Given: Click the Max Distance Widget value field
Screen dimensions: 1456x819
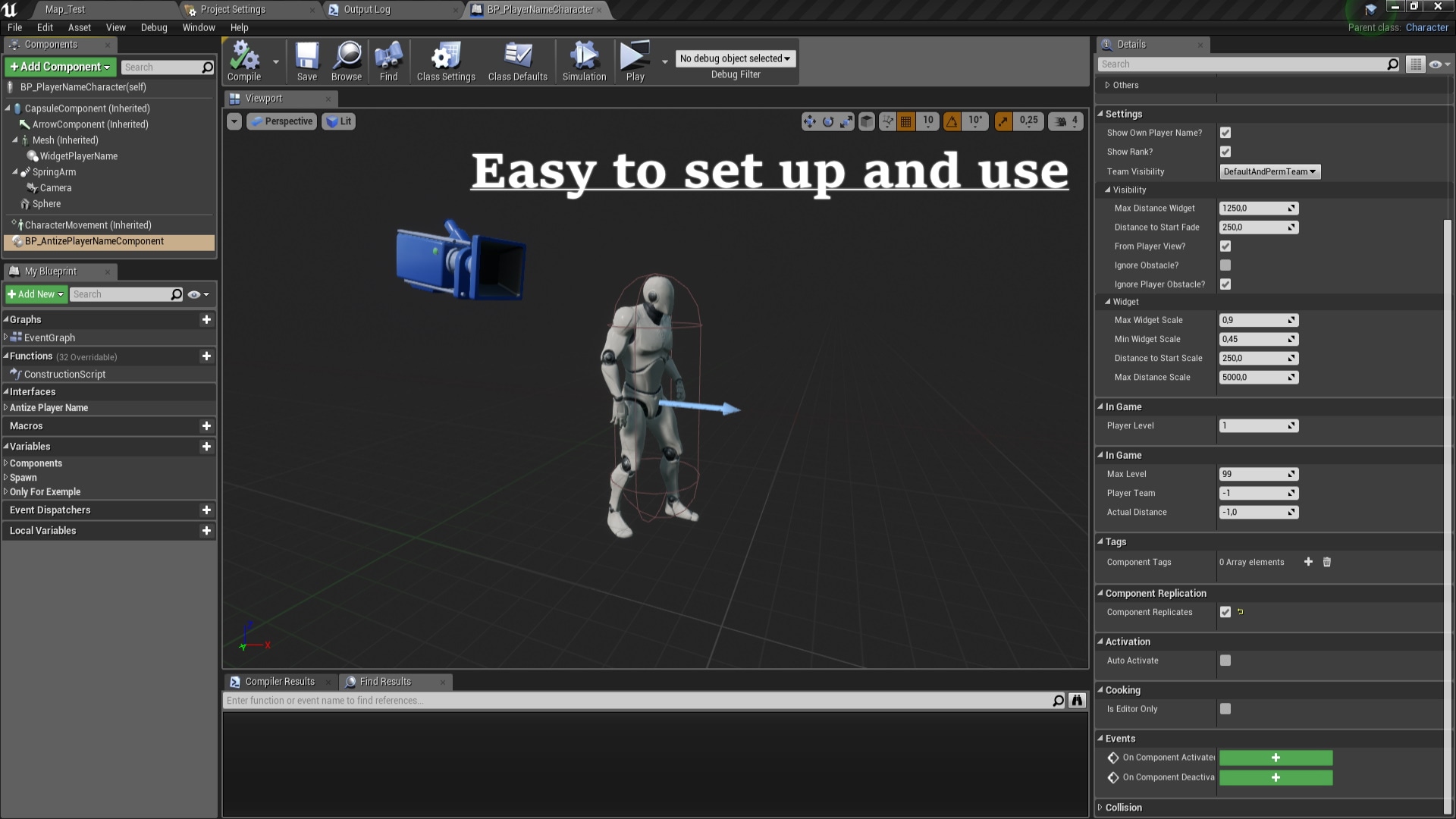Looking at the screenshot, I should [x=1253, y=208].
